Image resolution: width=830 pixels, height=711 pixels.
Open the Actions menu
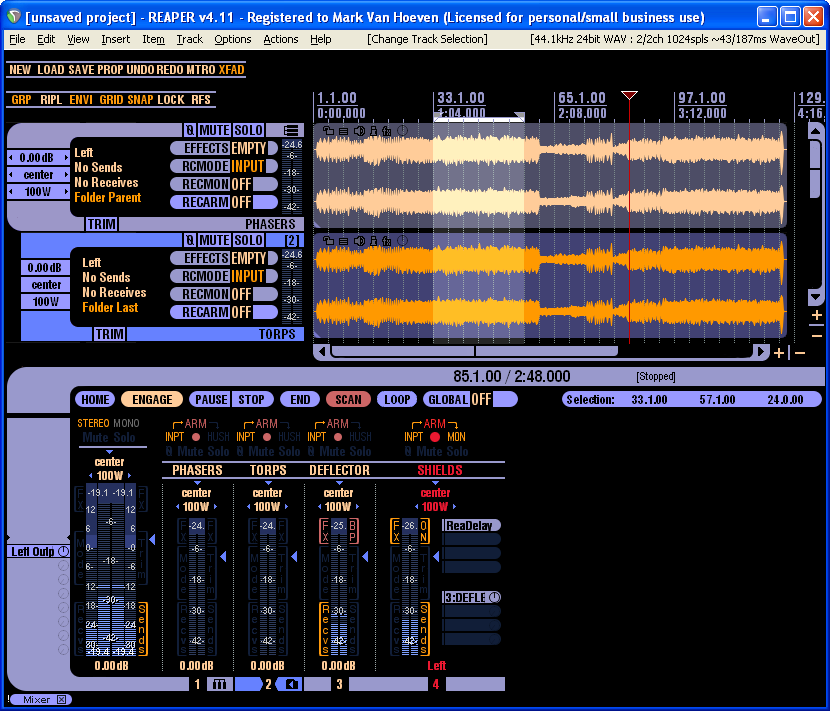point(280,39)
